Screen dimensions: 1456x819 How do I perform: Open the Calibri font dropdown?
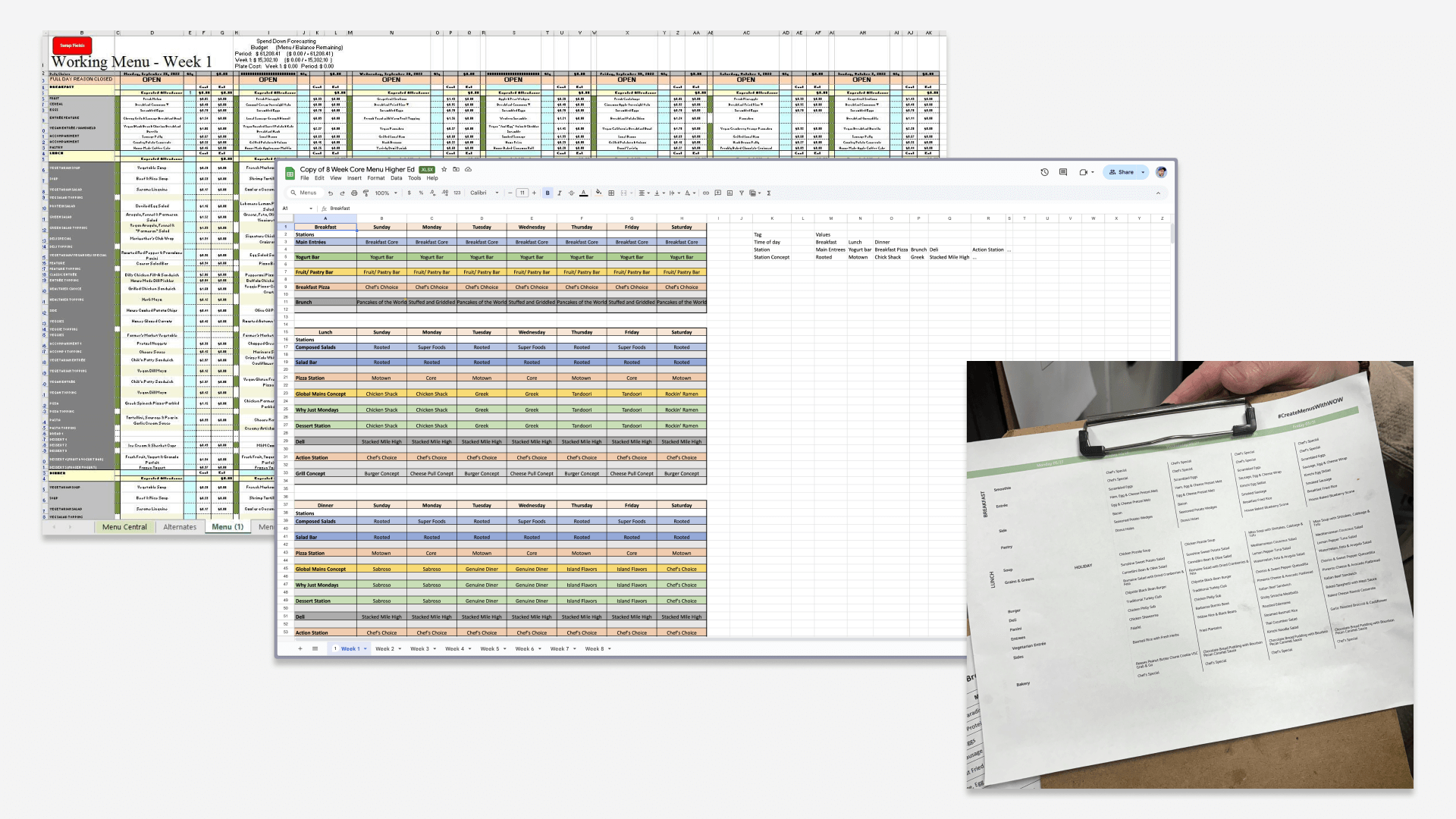click(x=485, y=193)
